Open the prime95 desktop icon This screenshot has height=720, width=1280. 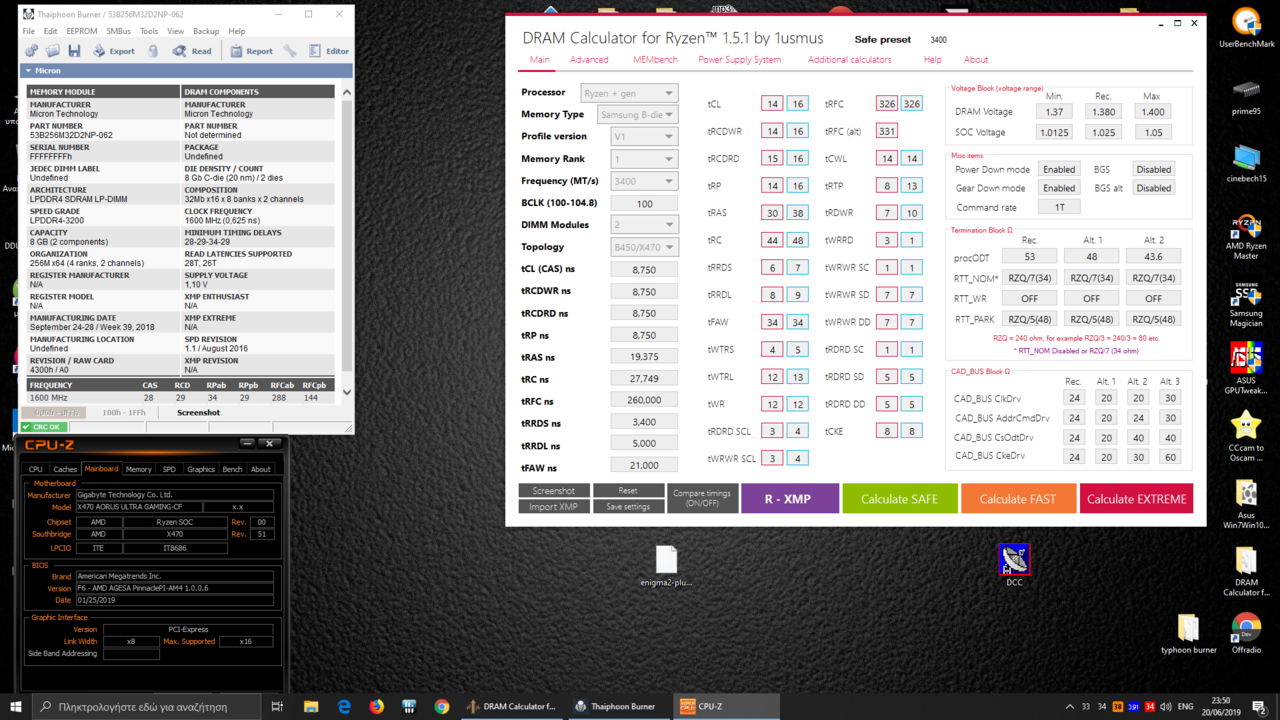(x=1246, y=97)
